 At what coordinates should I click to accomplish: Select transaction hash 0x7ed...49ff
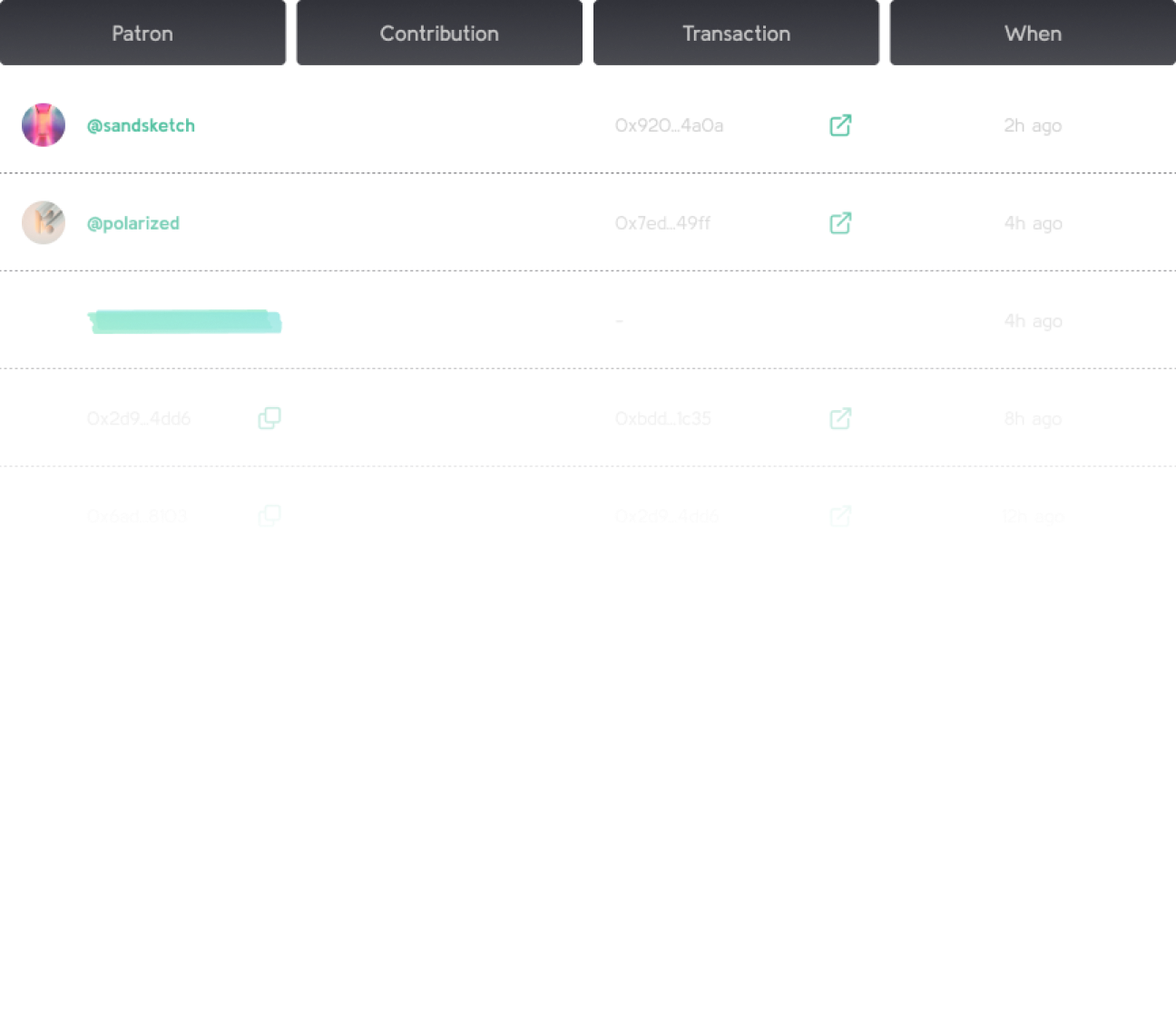(662, 223)
